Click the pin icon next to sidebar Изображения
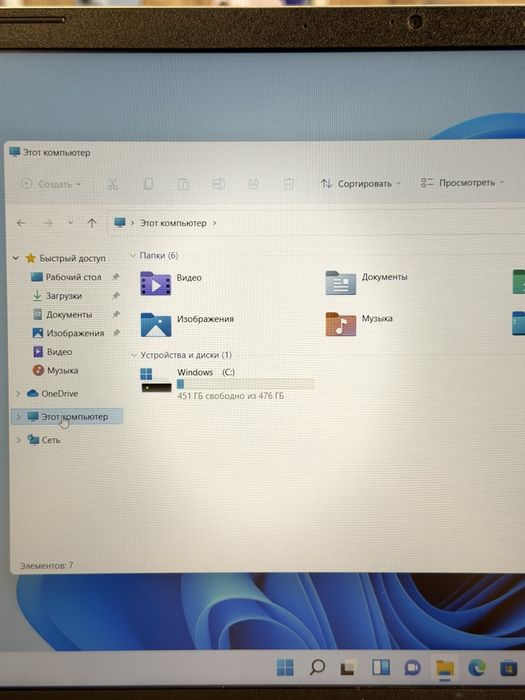Screen dimensions: 525x700 [116, 333]
